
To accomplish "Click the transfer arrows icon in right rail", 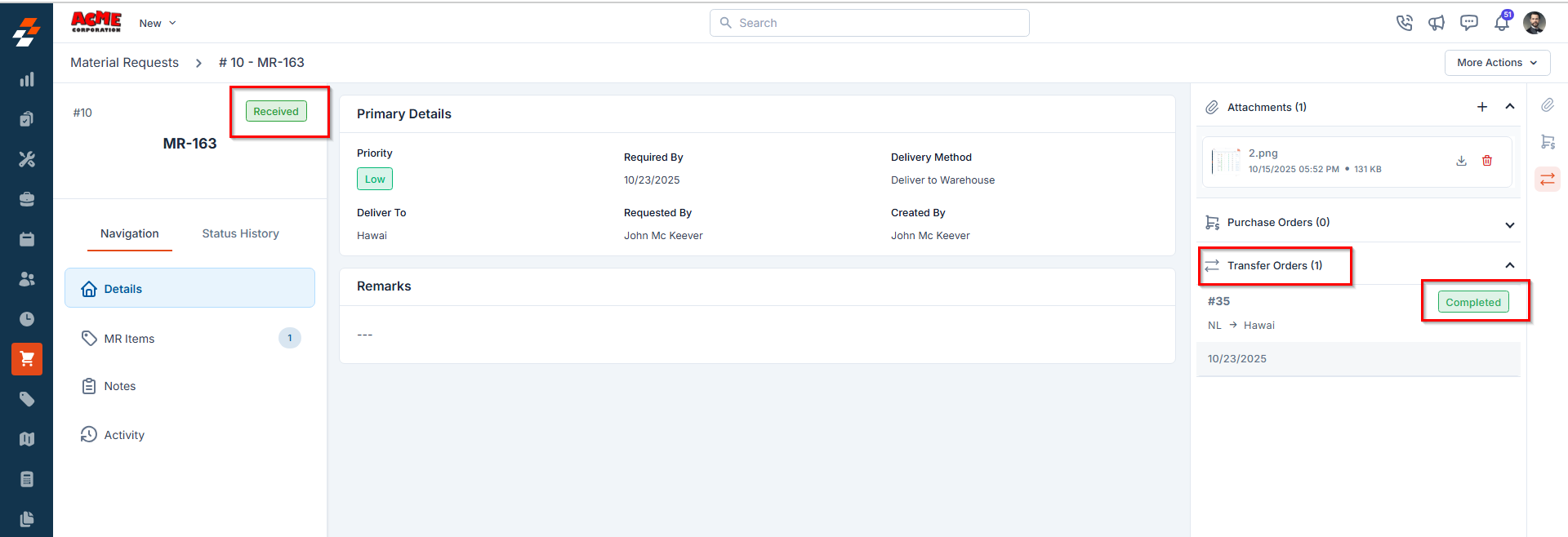I will tap(1548, 180).
